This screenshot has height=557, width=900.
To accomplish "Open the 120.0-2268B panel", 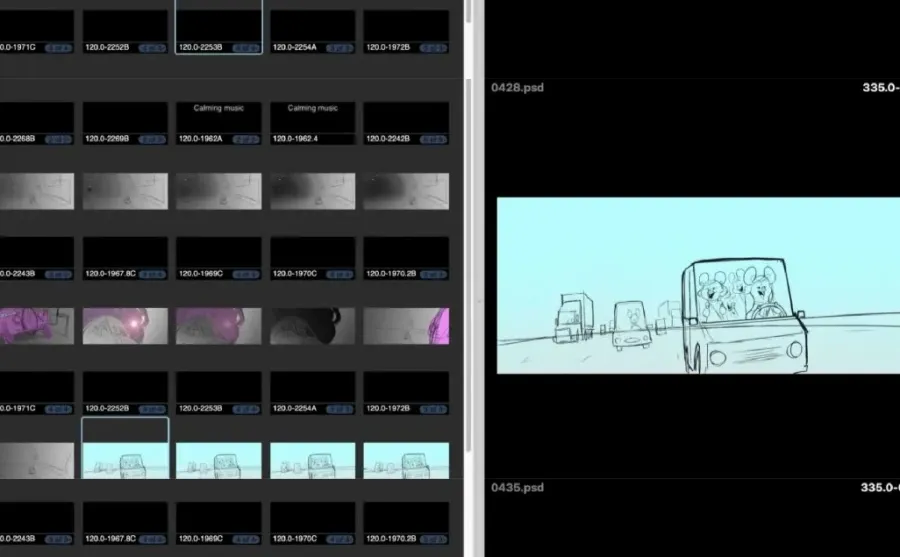I will (37, 123).
